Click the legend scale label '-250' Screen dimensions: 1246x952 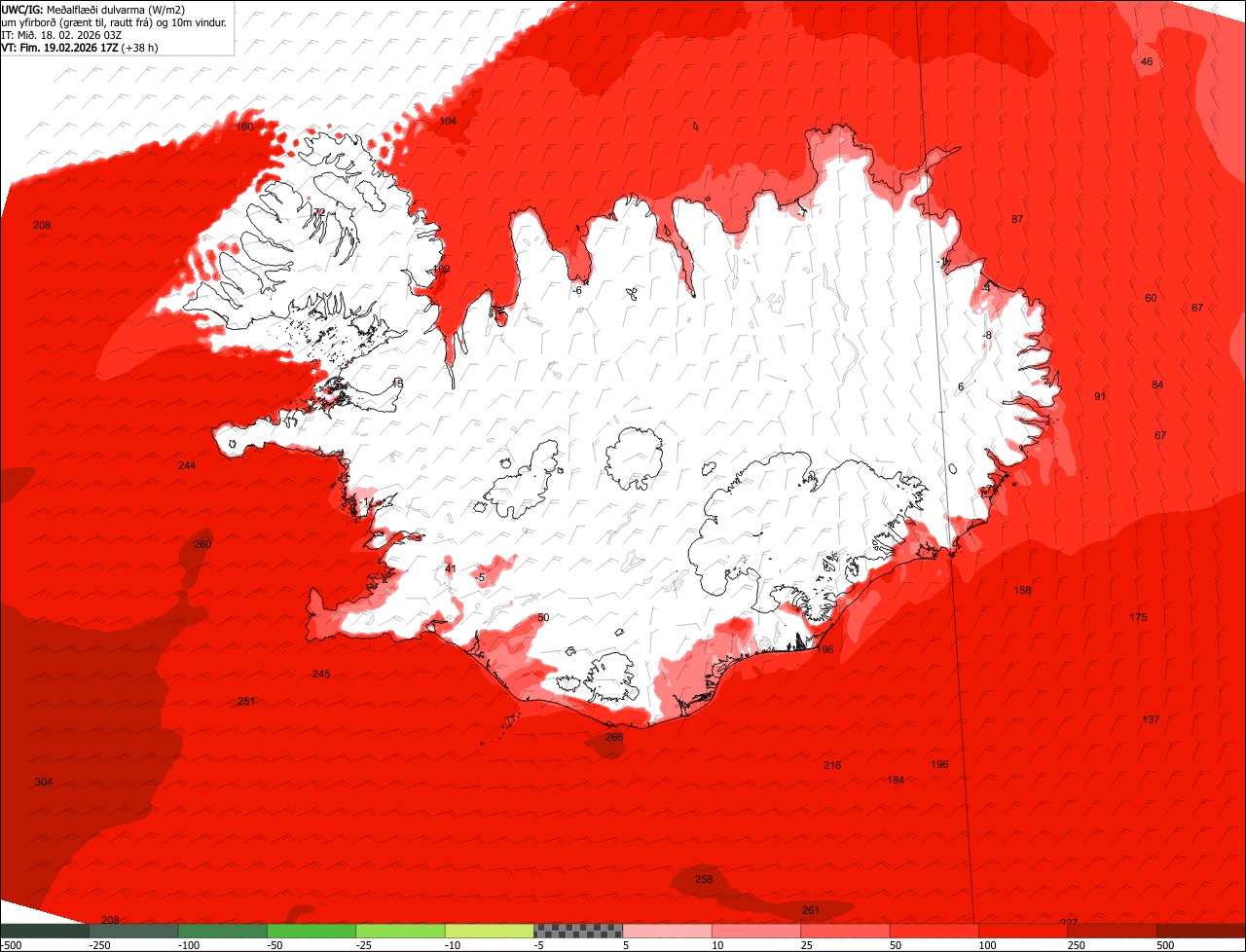tap(98, 945)
